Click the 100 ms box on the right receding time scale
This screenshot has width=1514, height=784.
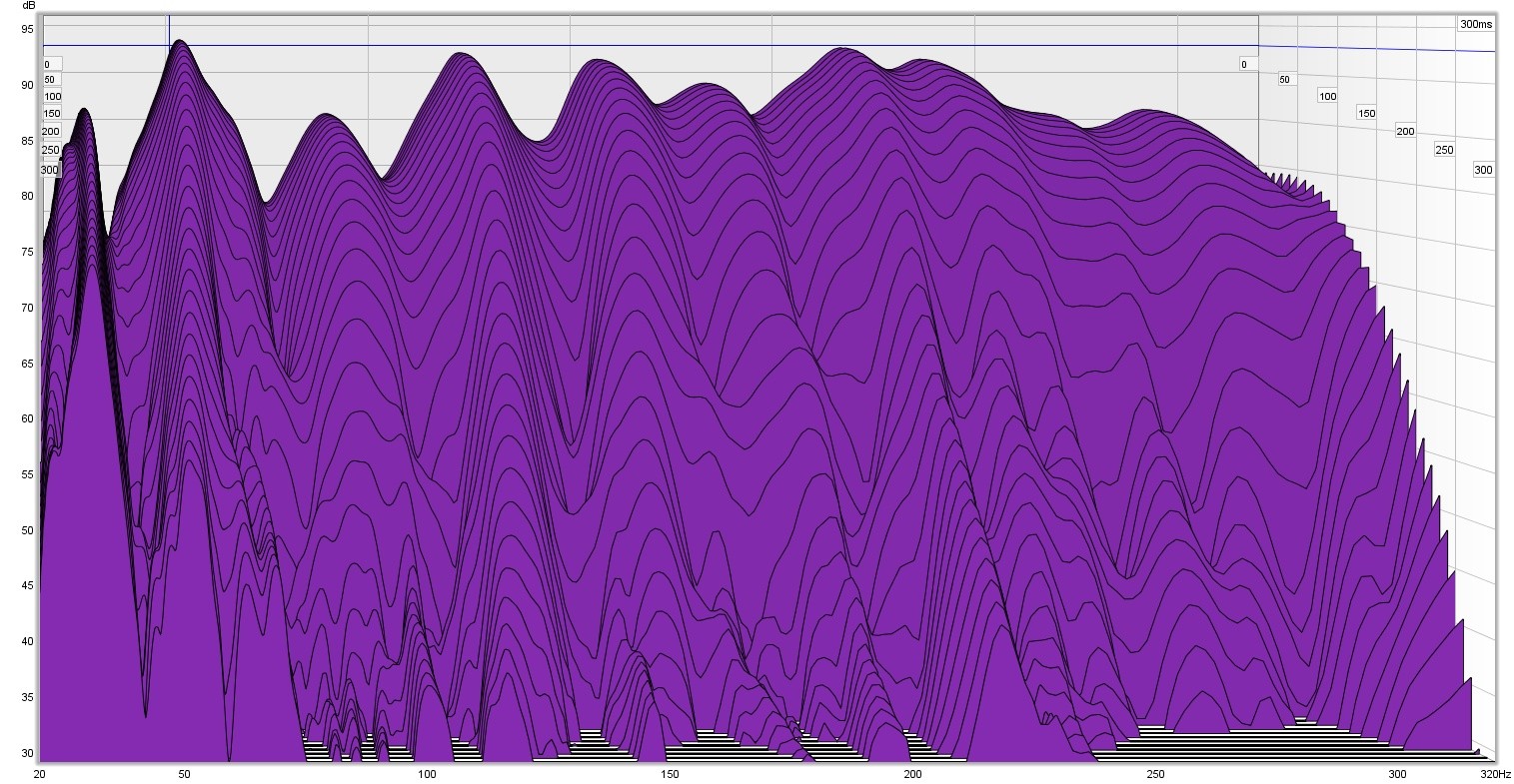1326,96
